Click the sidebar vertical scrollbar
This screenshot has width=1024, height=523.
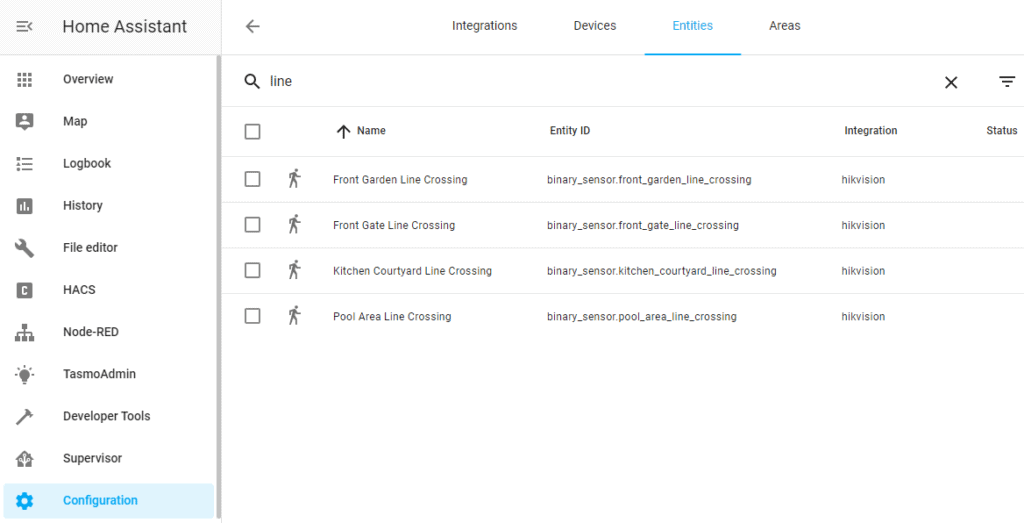219,287
